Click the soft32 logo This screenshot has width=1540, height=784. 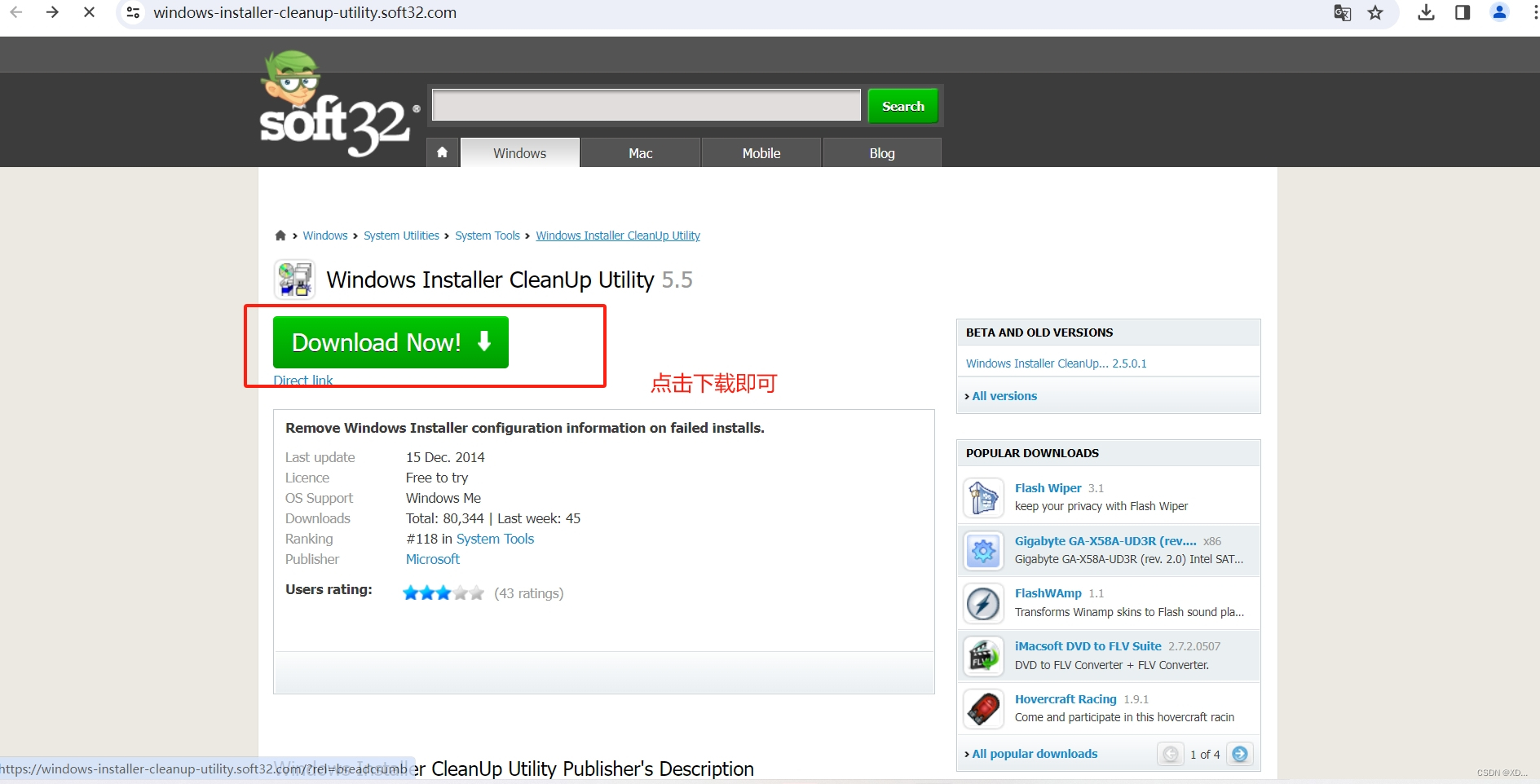pyautogui.click(x=338, y=104)
